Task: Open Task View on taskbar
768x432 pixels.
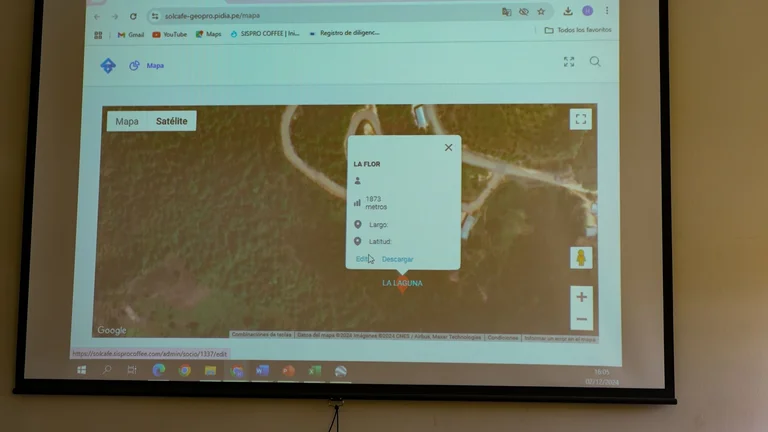Action: coord(132,370)
